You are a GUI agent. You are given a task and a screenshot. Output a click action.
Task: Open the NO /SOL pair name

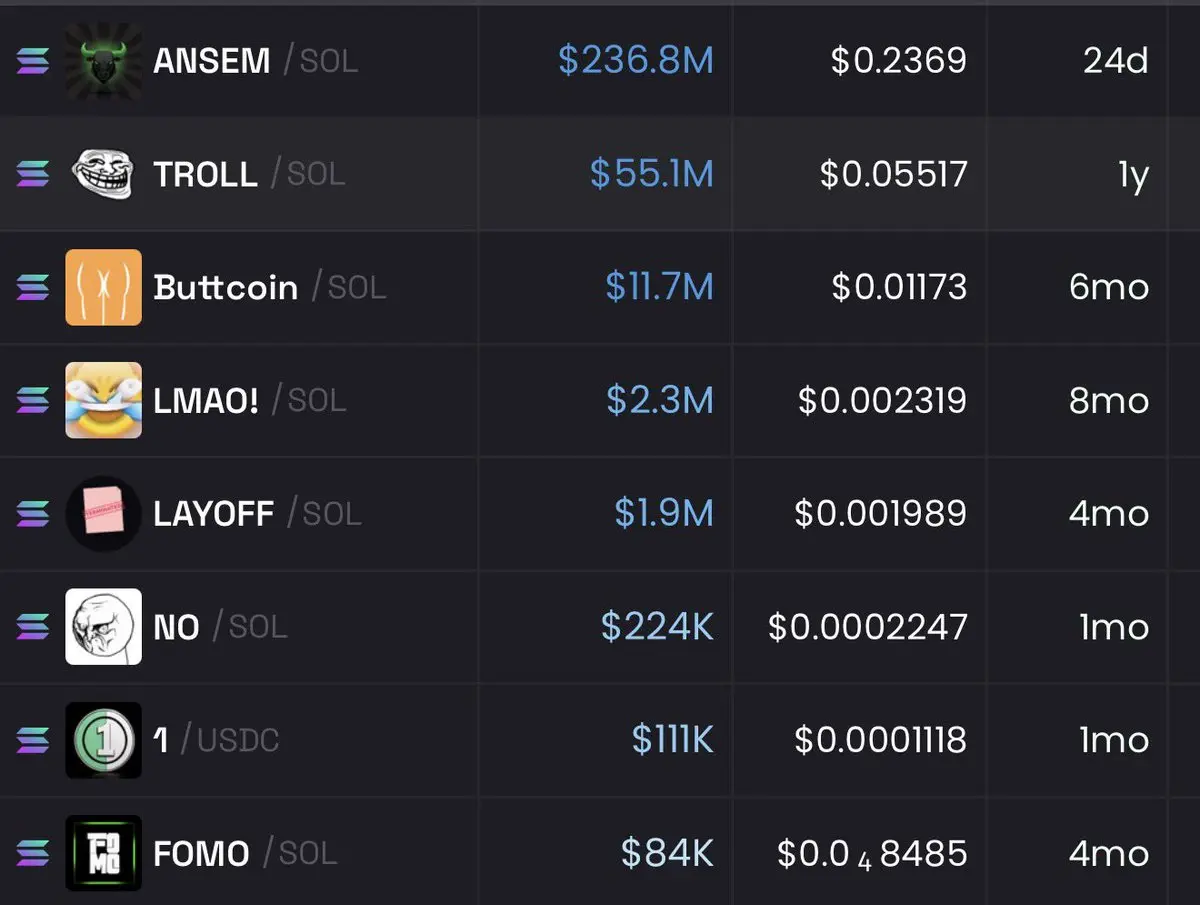tap(220, 627)
